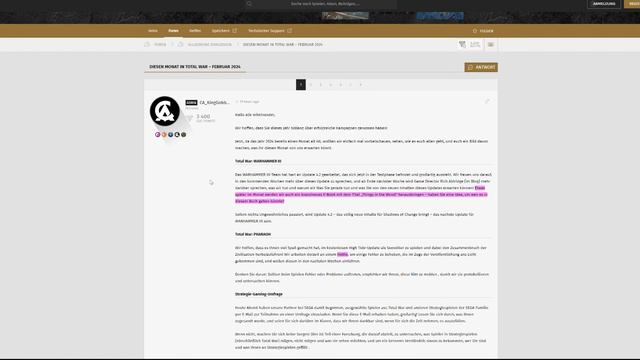Click the search magnifier icon in top bar

tap(249, 4)
